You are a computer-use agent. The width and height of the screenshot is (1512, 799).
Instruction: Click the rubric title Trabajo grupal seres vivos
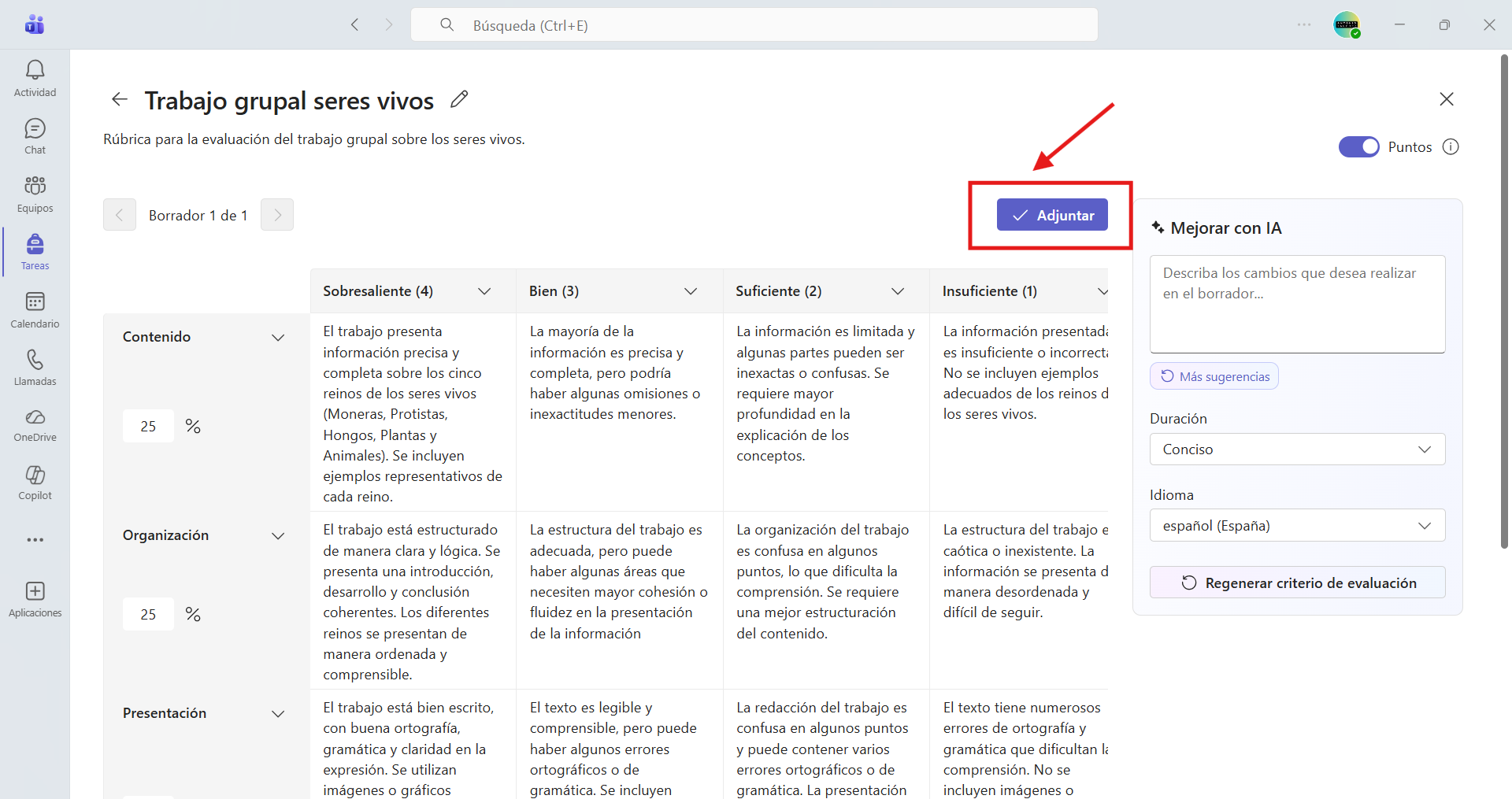click(289, 101)
